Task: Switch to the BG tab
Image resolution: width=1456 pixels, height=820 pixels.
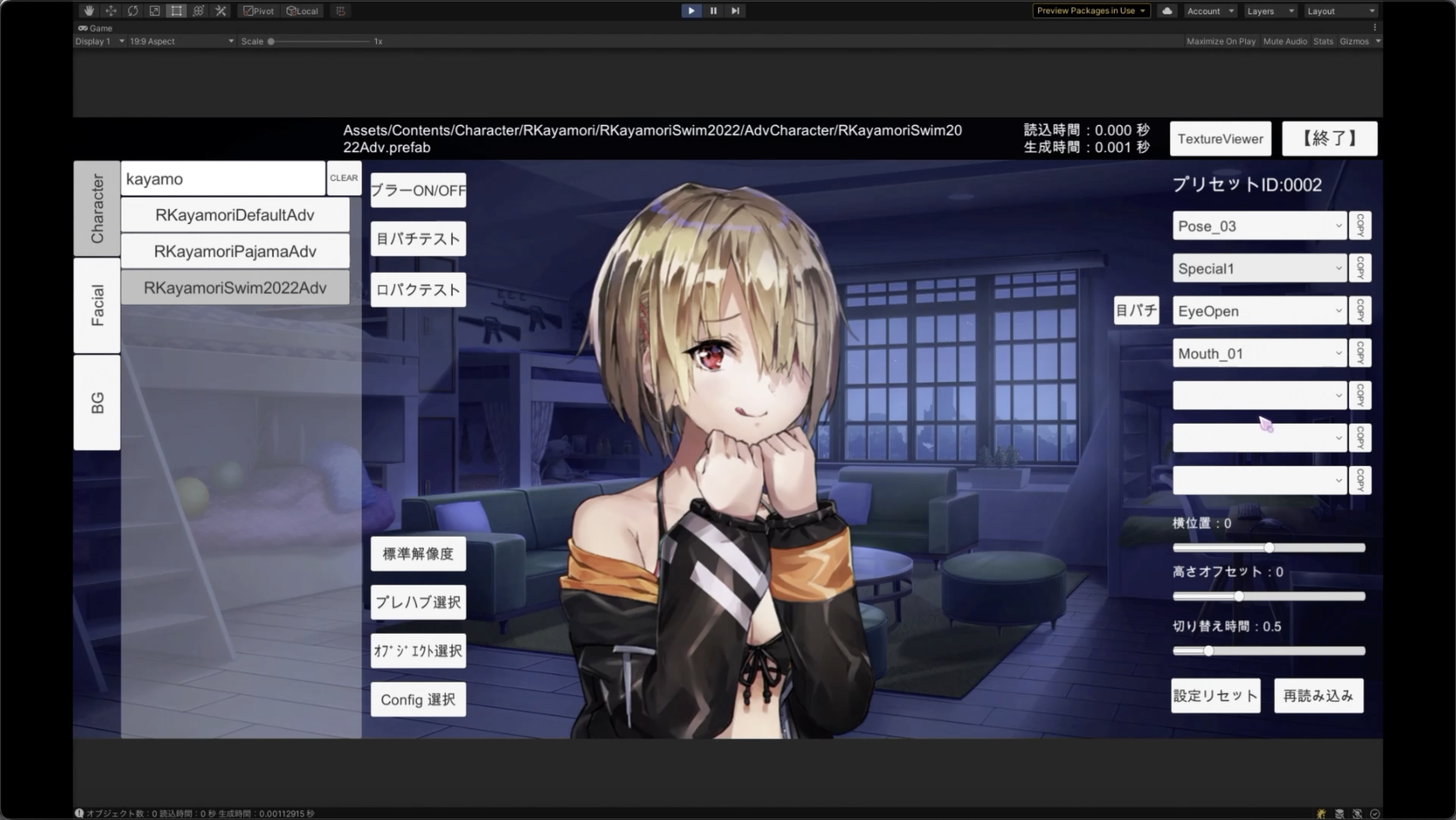Action: (97, 402)
